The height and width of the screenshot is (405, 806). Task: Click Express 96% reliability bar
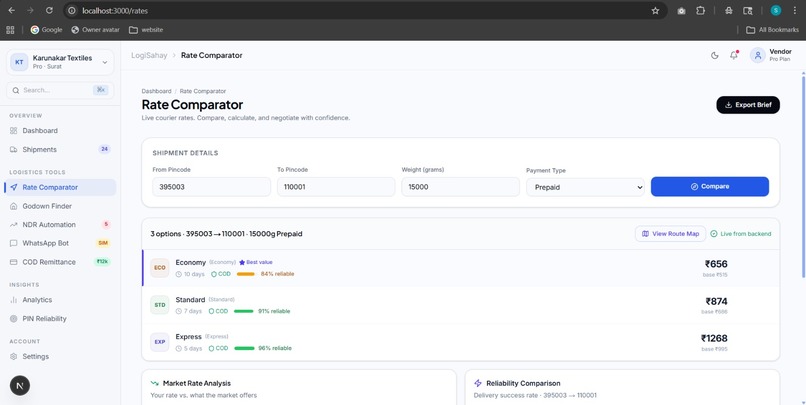pyautogui.click(x=244, y=348)
